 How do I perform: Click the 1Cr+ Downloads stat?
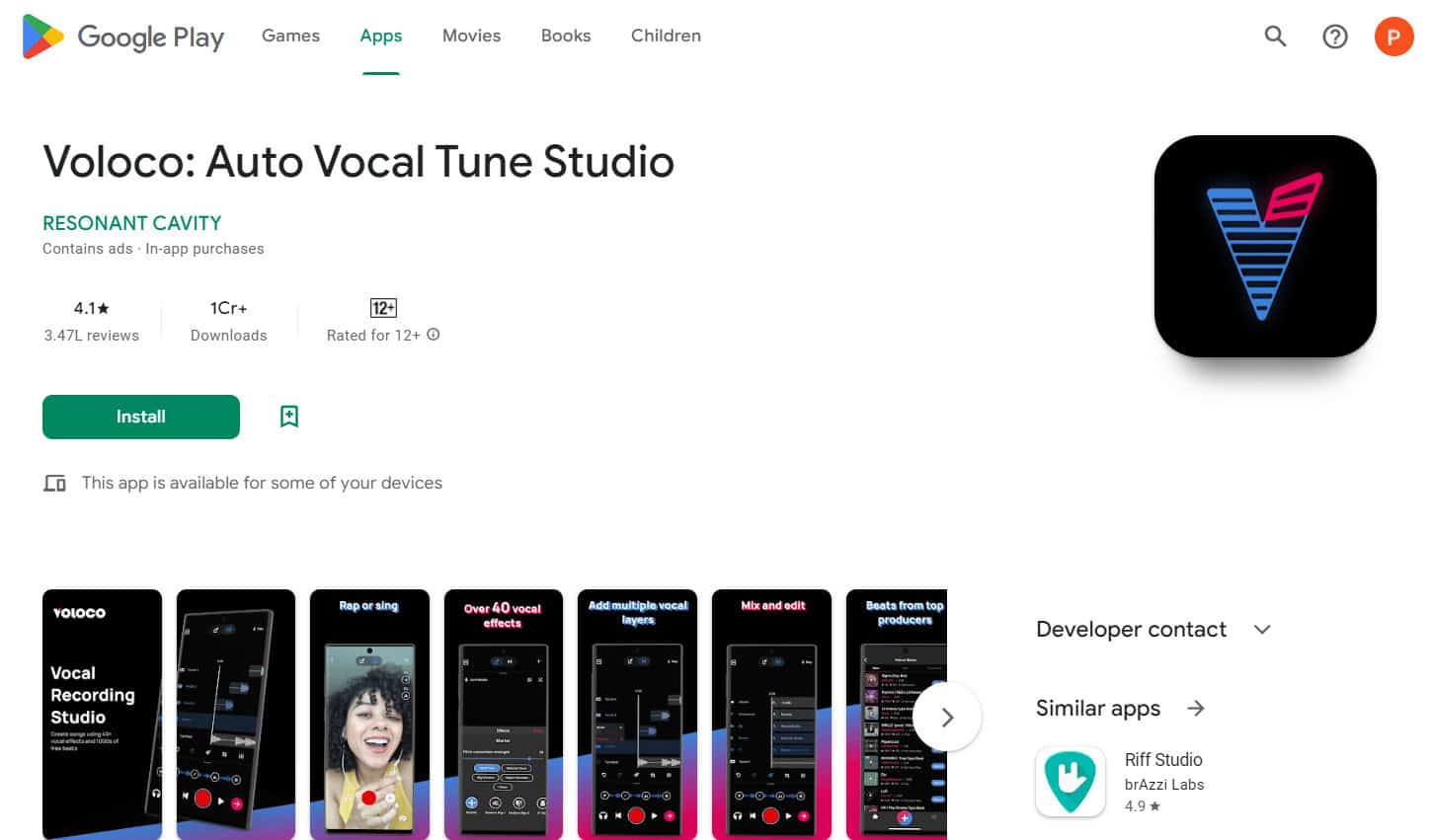(x=228, y=321)
